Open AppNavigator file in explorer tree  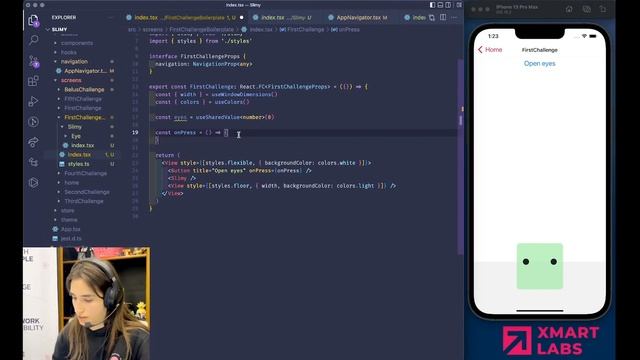85,71
